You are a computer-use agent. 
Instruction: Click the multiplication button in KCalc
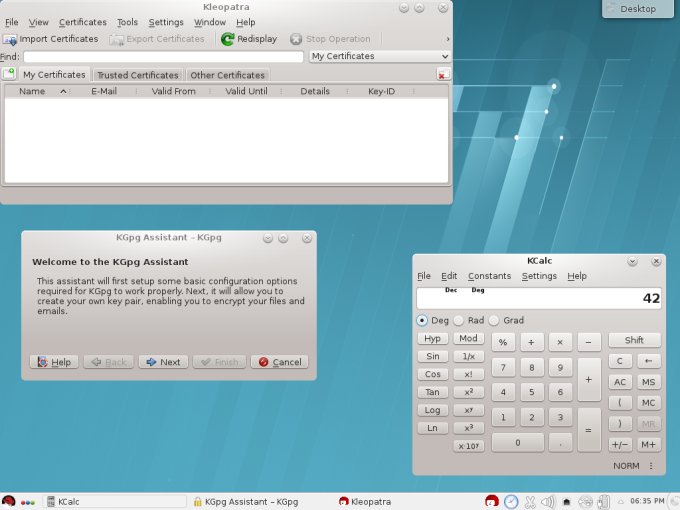(560, 342)
